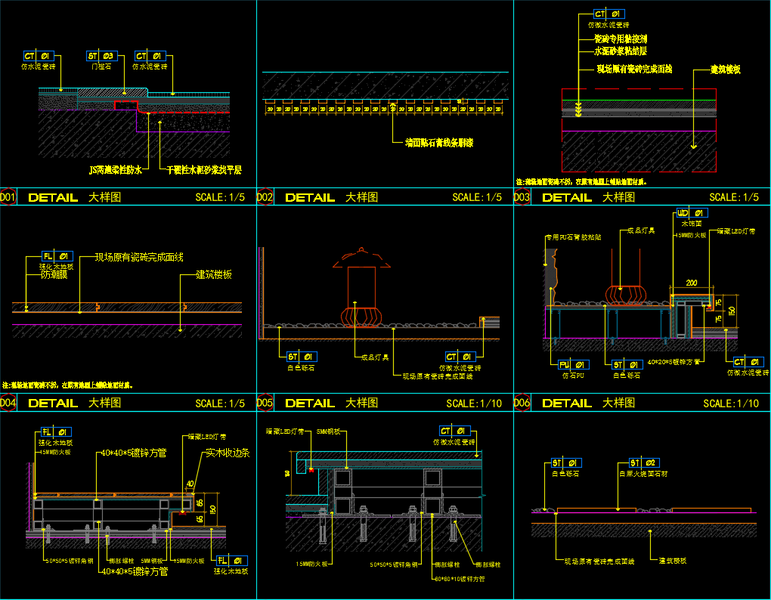This screenshot has width=771, height=600.
Task: Click the "成品灯具" label in detail D05
Action: [x=375, y=358]
